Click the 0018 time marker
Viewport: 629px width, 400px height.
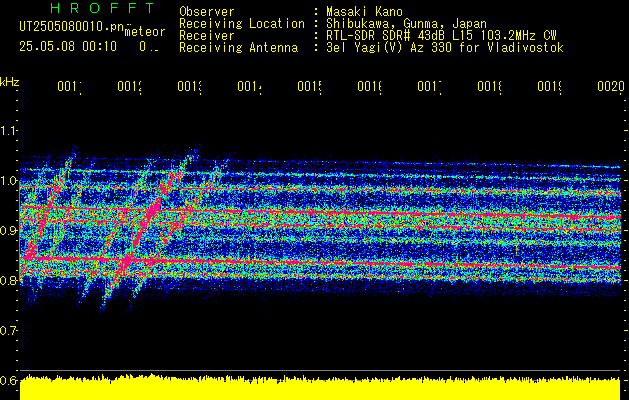pos(489,86)
